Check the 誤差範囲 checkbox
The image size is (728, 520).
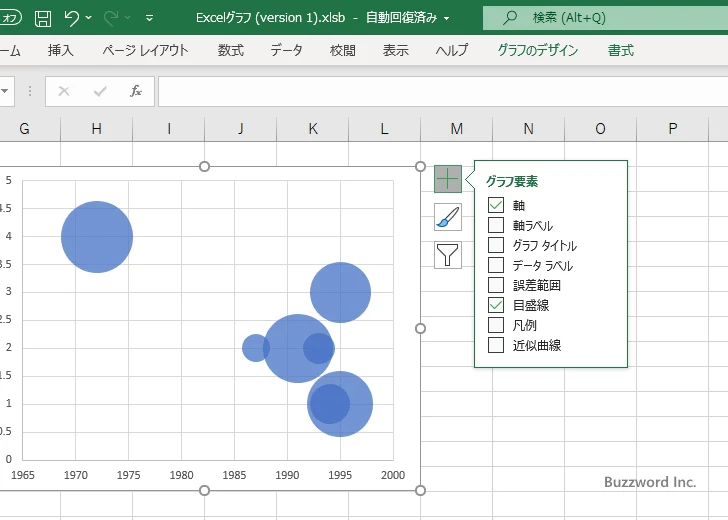click(496, 285)
